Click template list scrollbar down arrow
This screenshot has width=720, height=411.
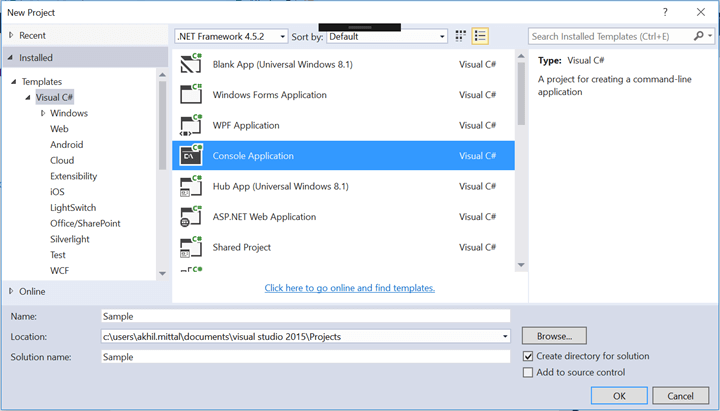(521, 265)
